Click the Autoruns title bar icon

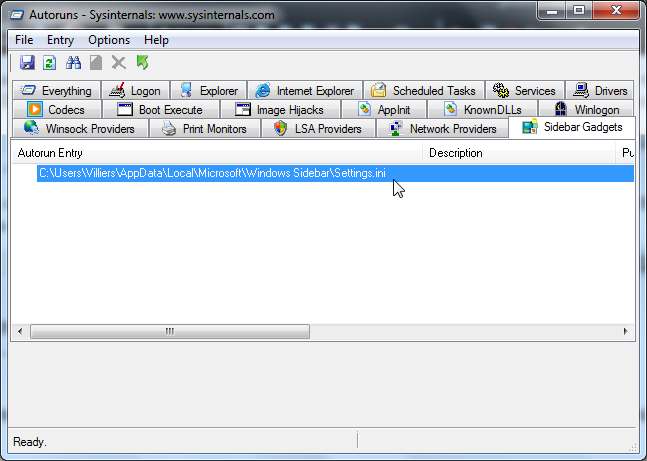(17, 15)
